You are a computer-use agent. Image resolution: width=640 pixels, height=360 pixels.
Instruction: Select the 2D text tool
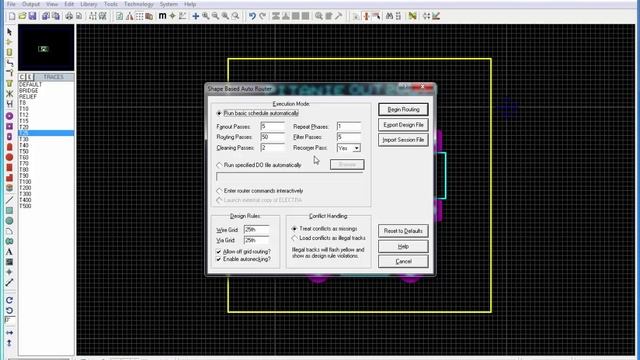click(9, 252)
